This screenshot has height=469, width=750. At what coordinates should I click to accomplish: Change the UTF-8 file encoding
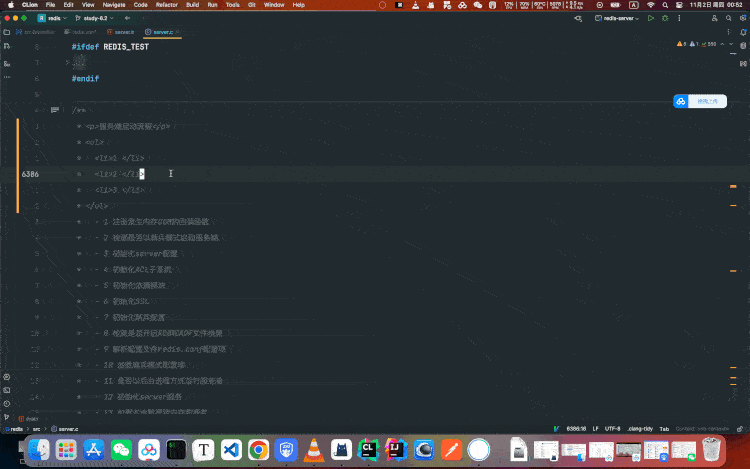(x=612, y=428)
